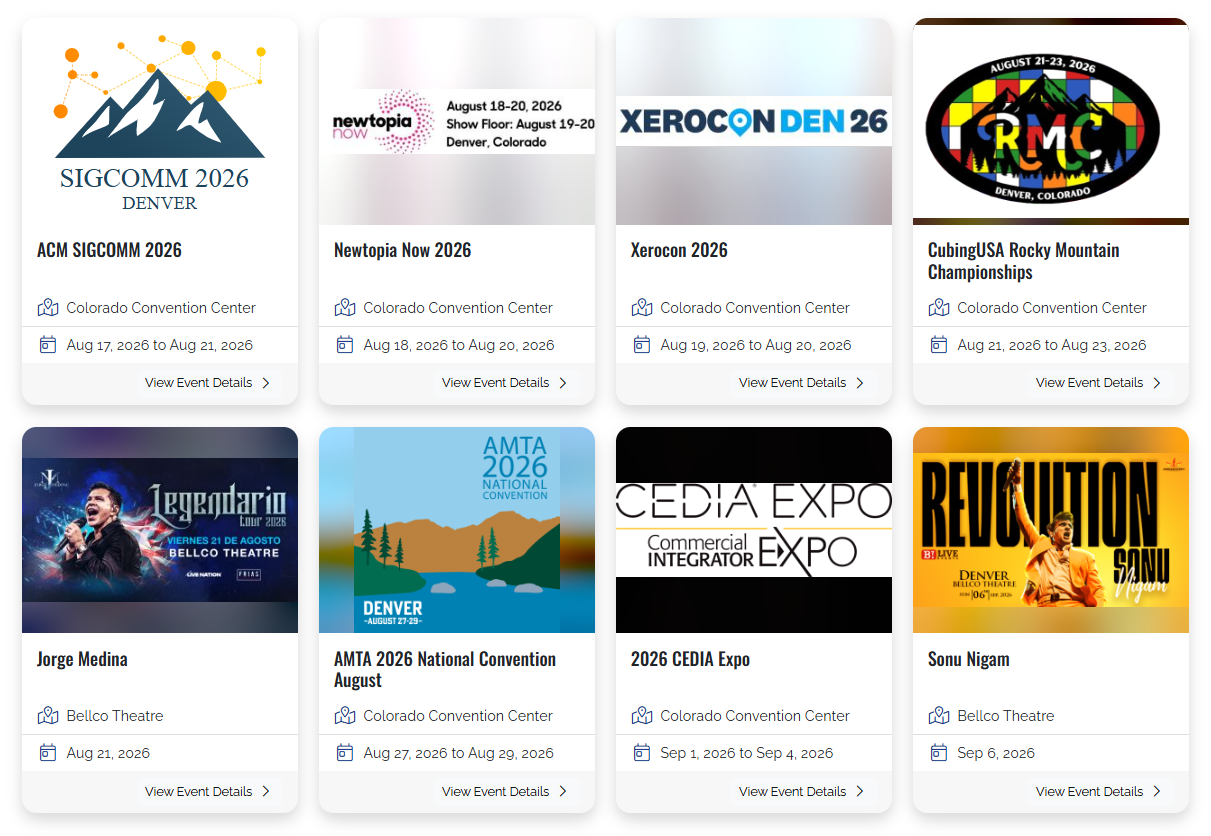This screenshot has width=1211, height=836.
Task: Click the calendar icon beside Aug 18, 2026 to Aug 20, 2026
Action: click(345, 345)
